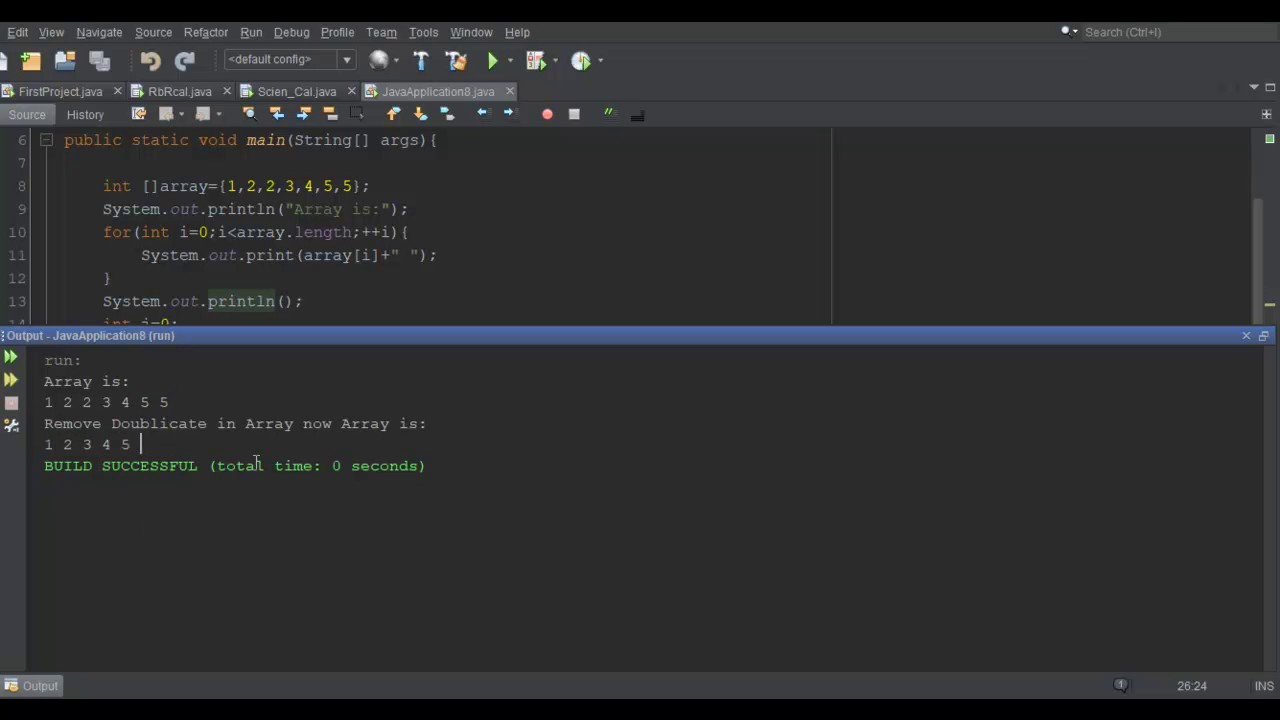Open the Source menu
1280x720 pixels.
pyautogui.click(x=153, y=32)
